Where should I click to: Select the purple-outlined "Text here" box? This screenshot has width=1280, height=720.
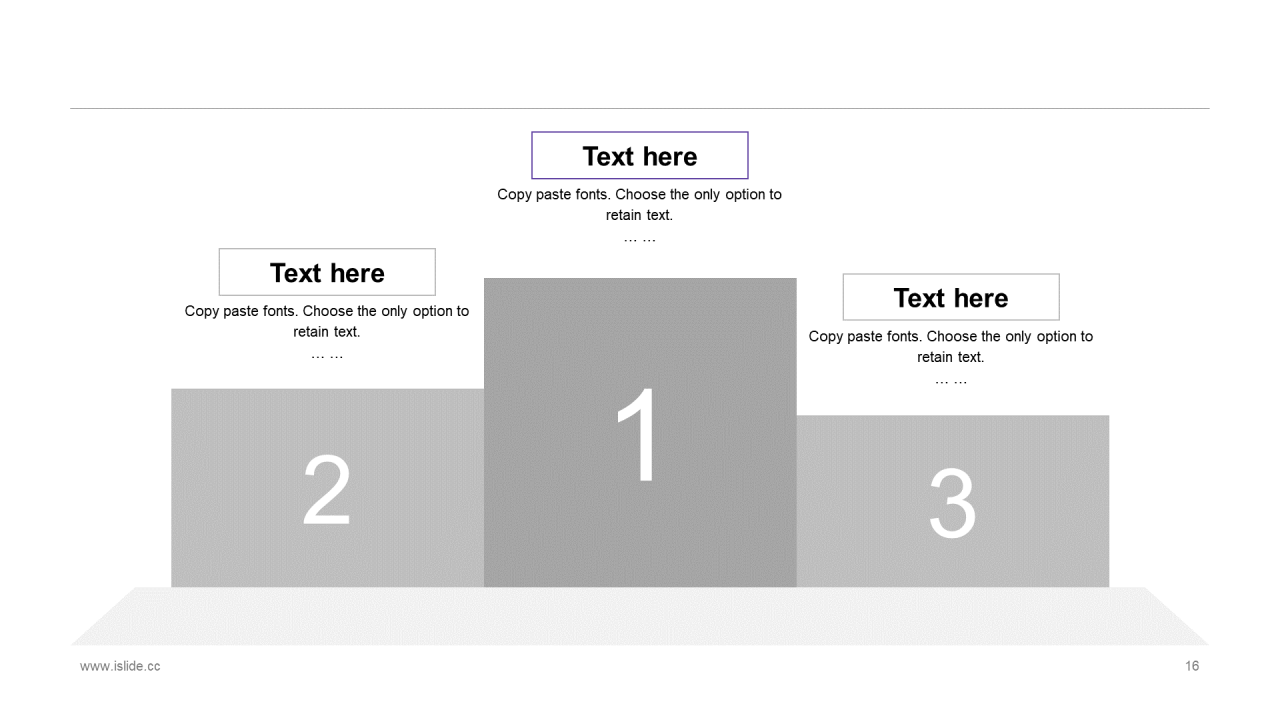click(640, 156)
